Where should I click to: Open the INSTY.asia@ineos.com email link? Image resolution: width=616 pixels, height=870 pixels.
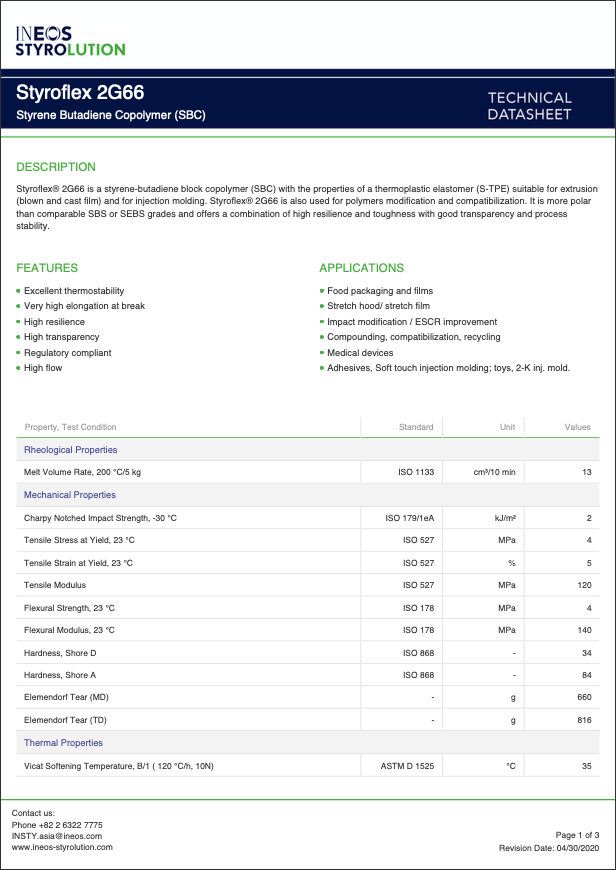57,835
